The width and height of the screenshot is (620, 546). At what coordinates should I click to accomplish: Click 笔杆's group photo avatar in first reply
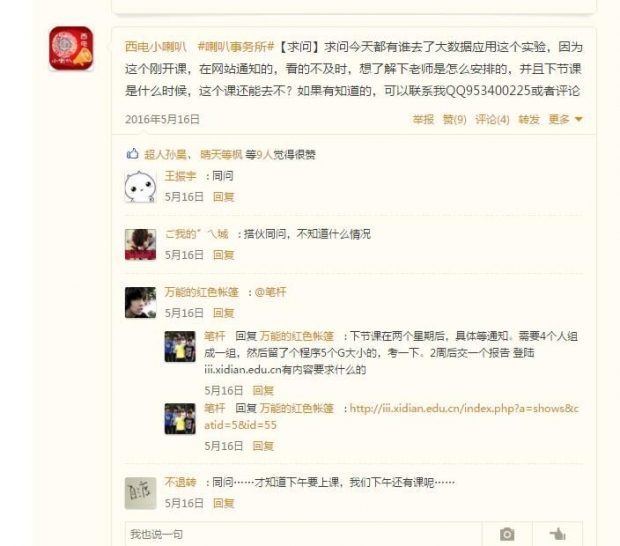[x=180, y=346]
